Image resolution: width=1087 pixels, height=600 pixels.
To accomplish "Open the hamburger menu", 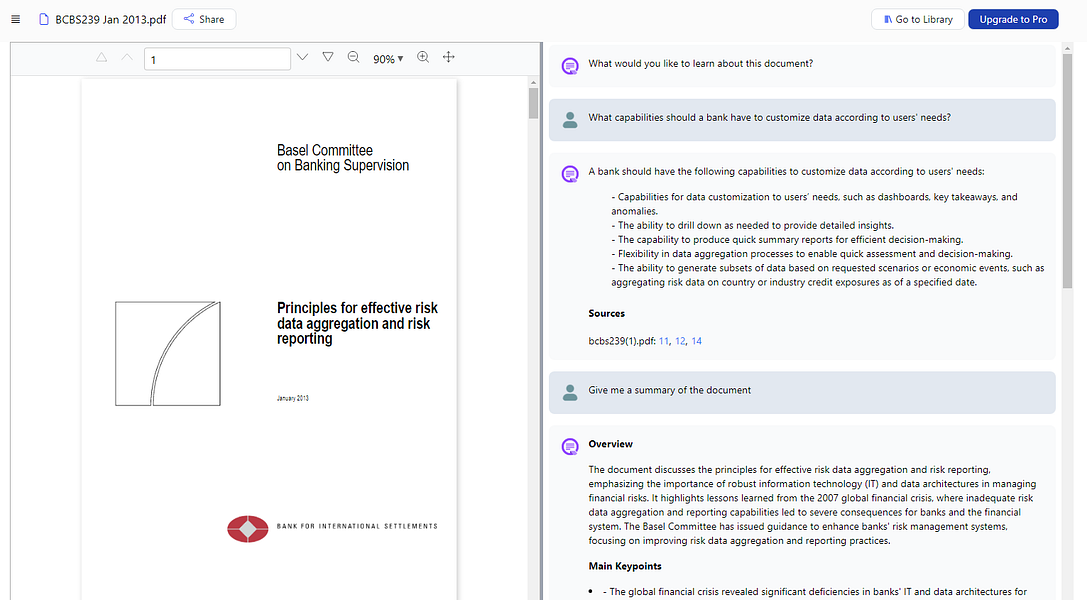I will (15, 18).
